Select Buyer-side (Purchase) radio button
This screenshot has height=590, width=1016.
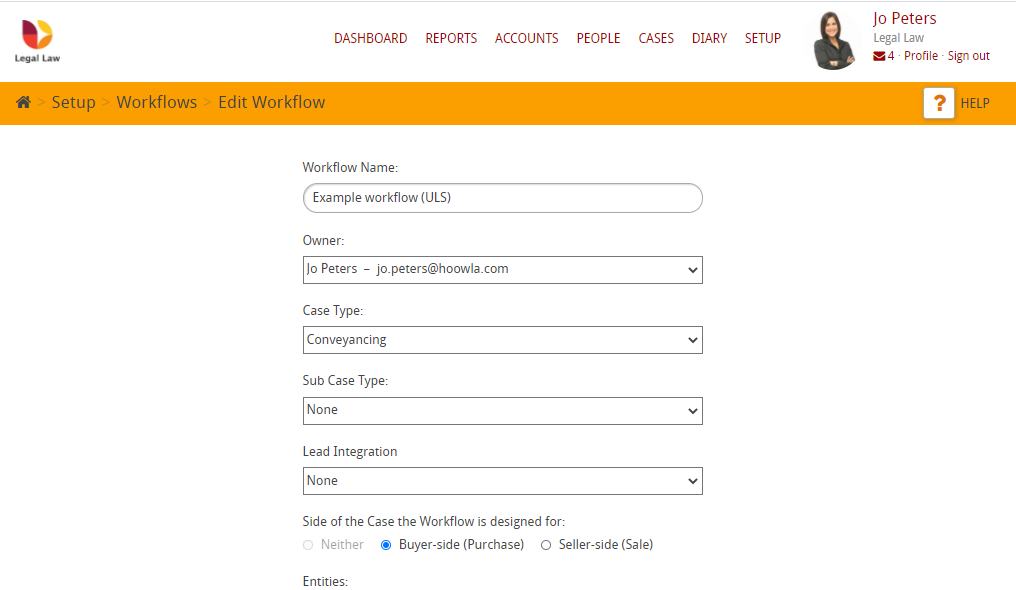pyautogui.click(x=385, y=544)
